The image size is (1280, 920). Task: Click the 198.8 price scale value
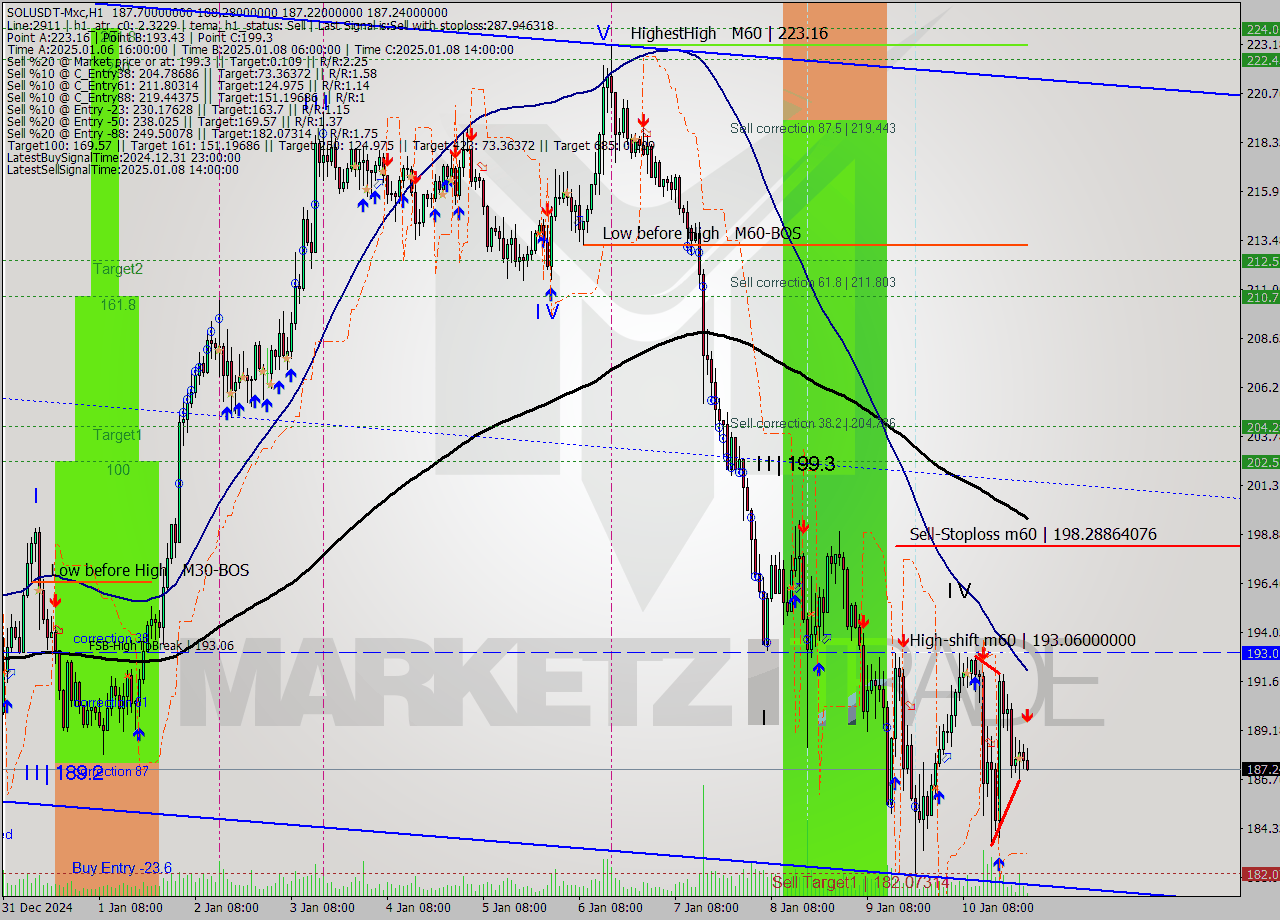coord(1262,534)
